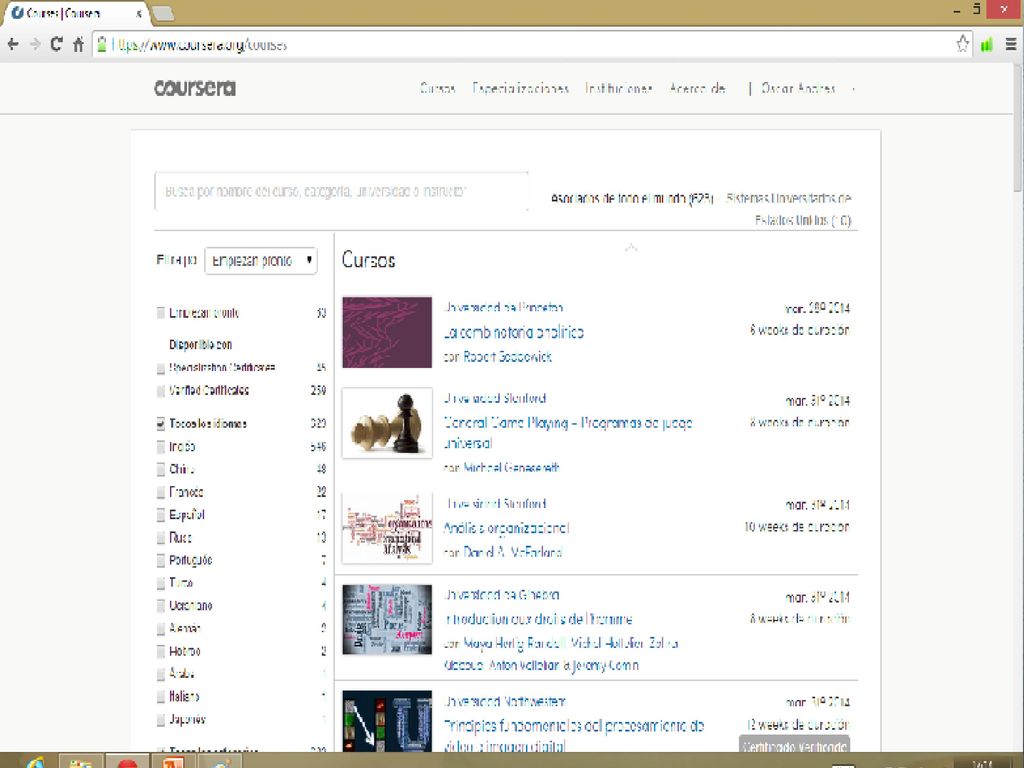Enable the Portugués language filter
1024x768 pixels.
[161, 560]
